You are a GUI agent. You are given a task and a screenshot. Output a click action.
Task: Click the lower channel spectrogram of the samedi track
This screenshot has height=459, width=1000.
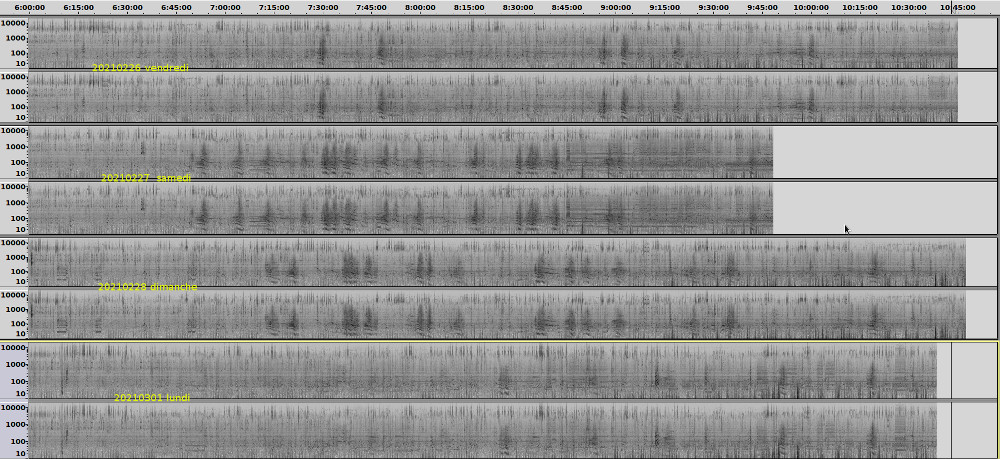[400, 208]
